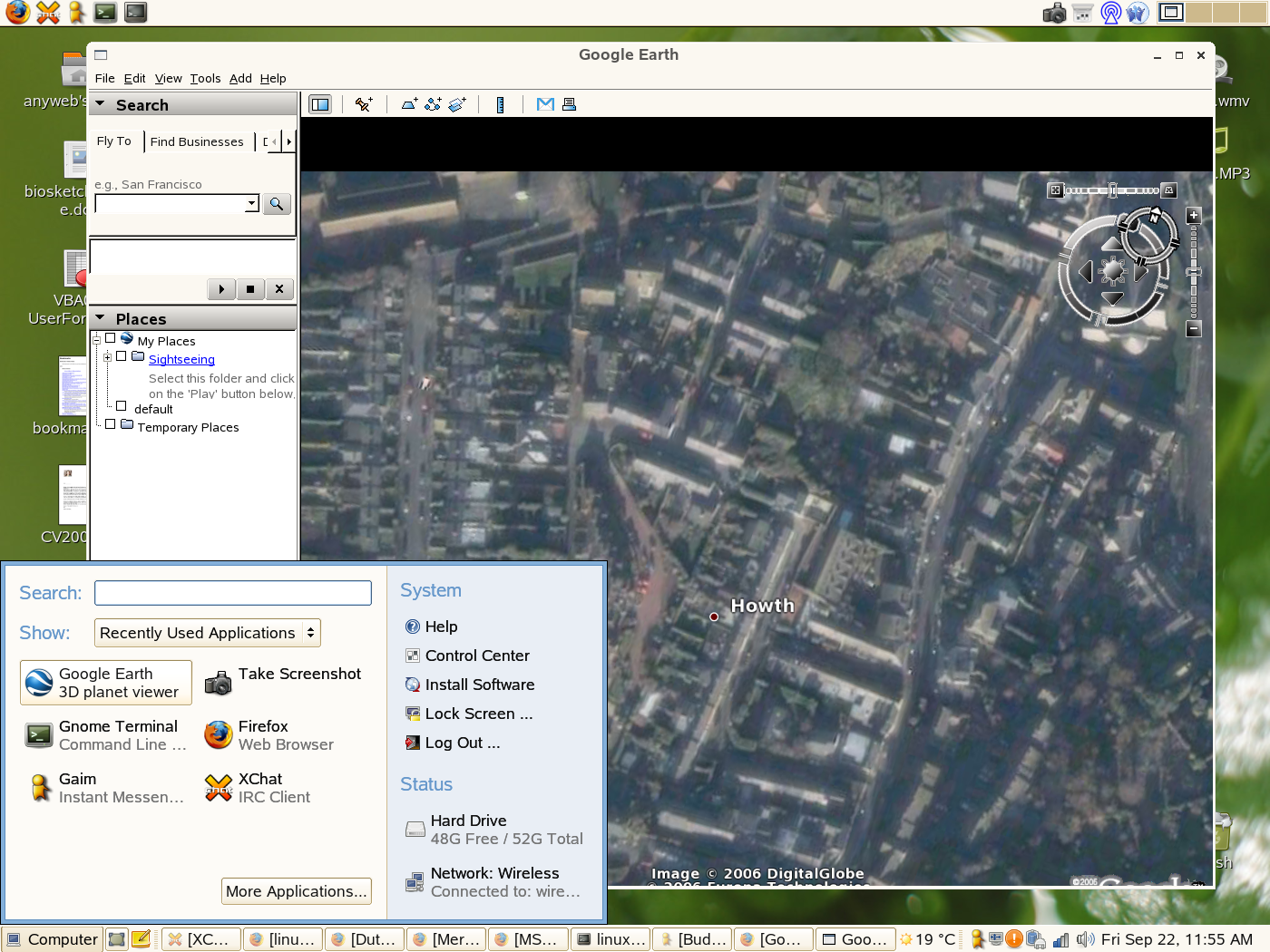Screen dimensions: 1270x952
Task: Click the Firefox launcher in top panel
Action: pyautogui.click(x=17, y=12)
